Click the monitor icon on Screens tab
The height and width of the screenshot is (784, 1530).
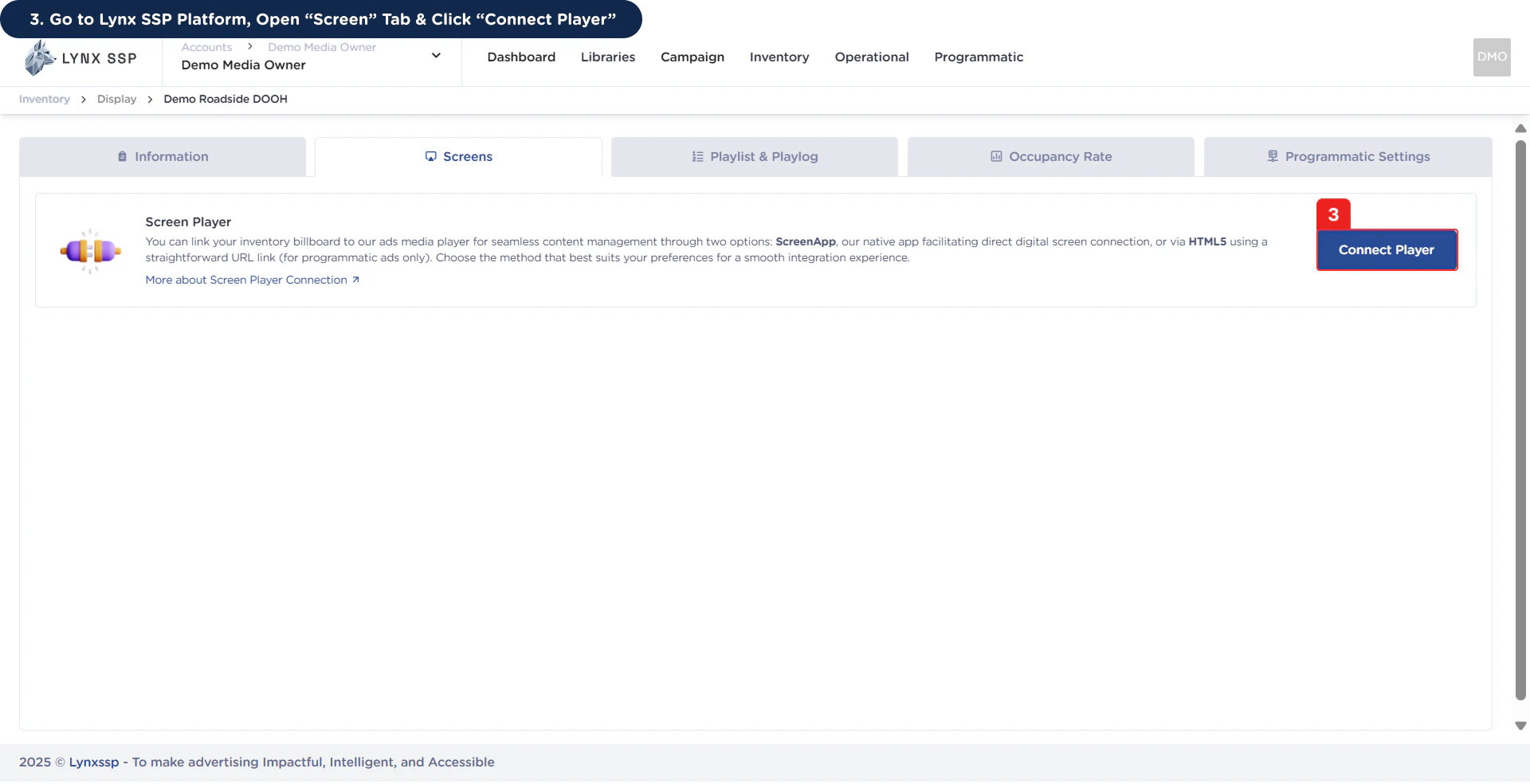click(430, 156)
